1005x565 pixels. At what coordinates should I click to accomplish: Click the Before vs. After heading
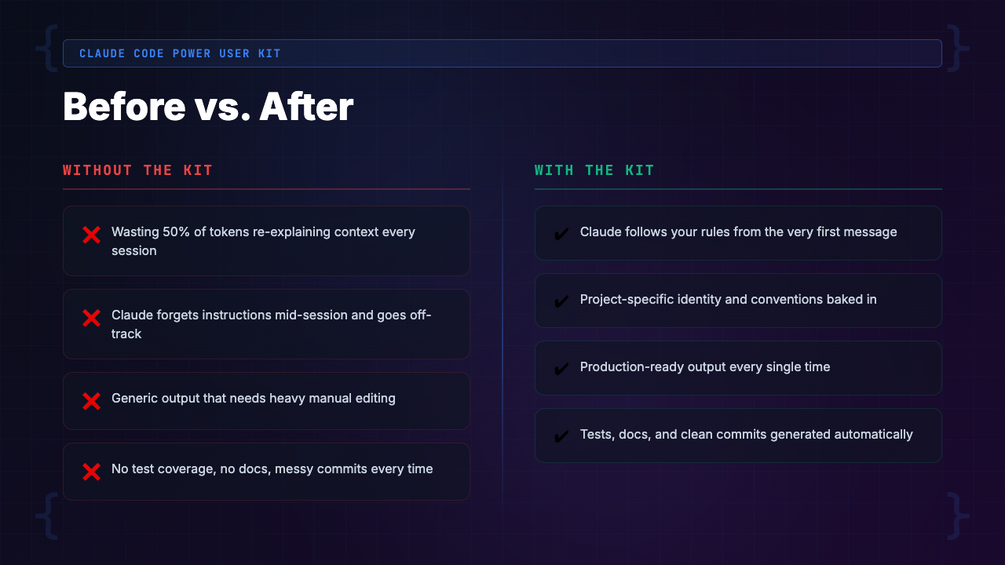208,107
